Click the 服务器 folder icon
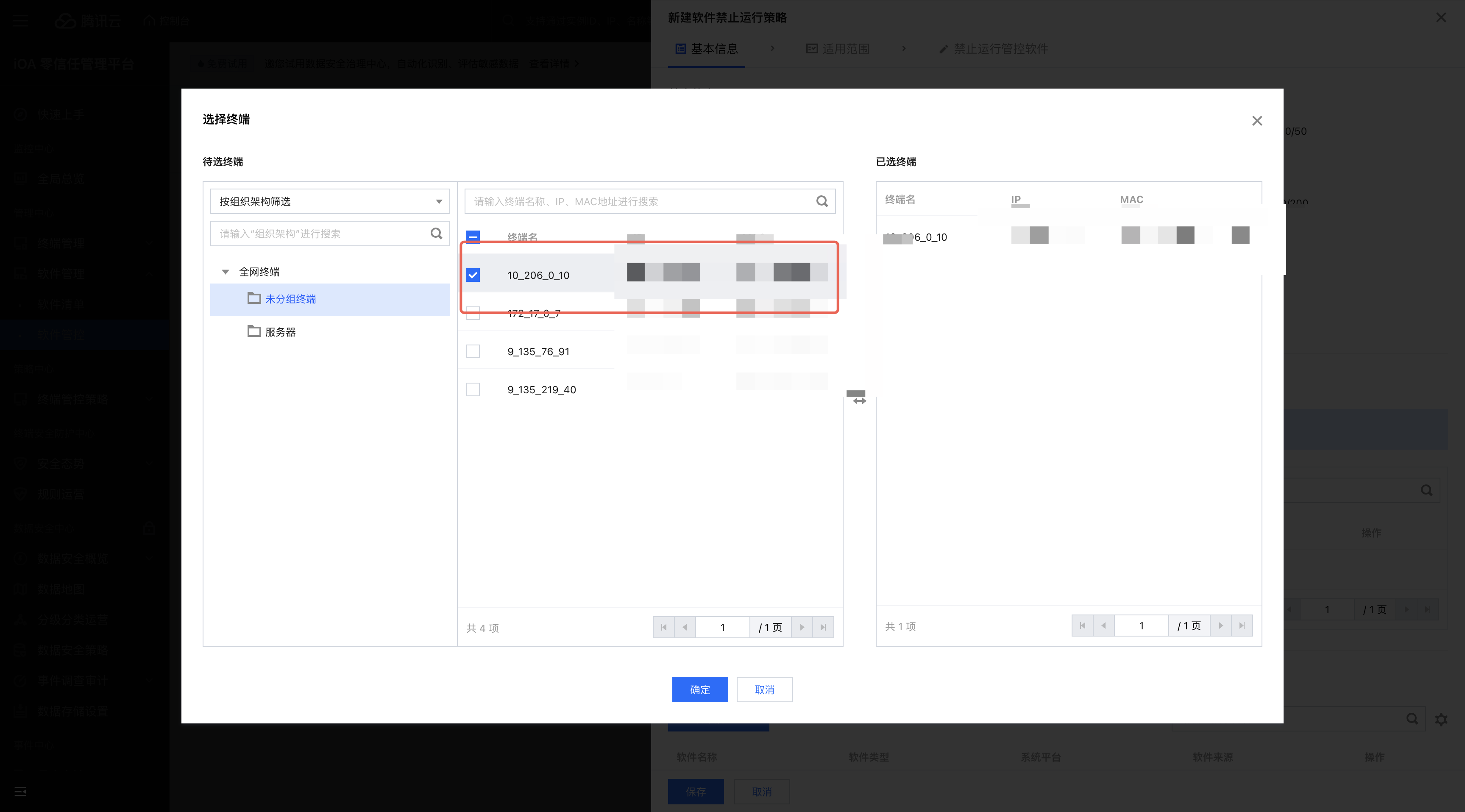1465x812 pixels. click(x=253, y=331)
